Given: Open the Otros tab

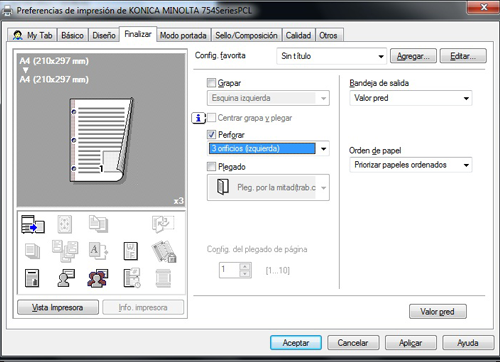Looking at the screenshot, I should point(328,35).
